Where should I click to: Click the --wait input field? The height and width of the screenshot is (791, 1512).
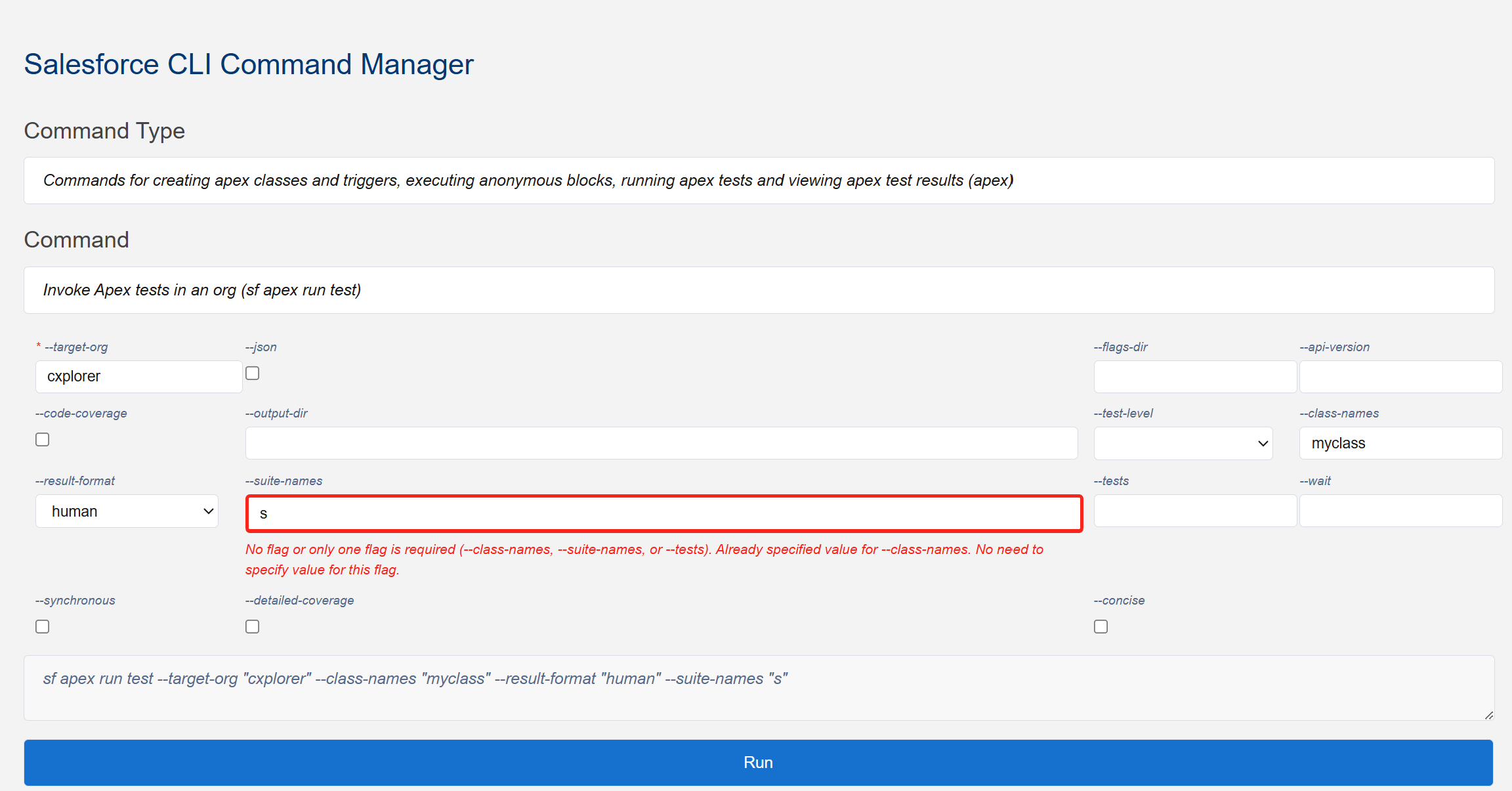pos(1400,511)
